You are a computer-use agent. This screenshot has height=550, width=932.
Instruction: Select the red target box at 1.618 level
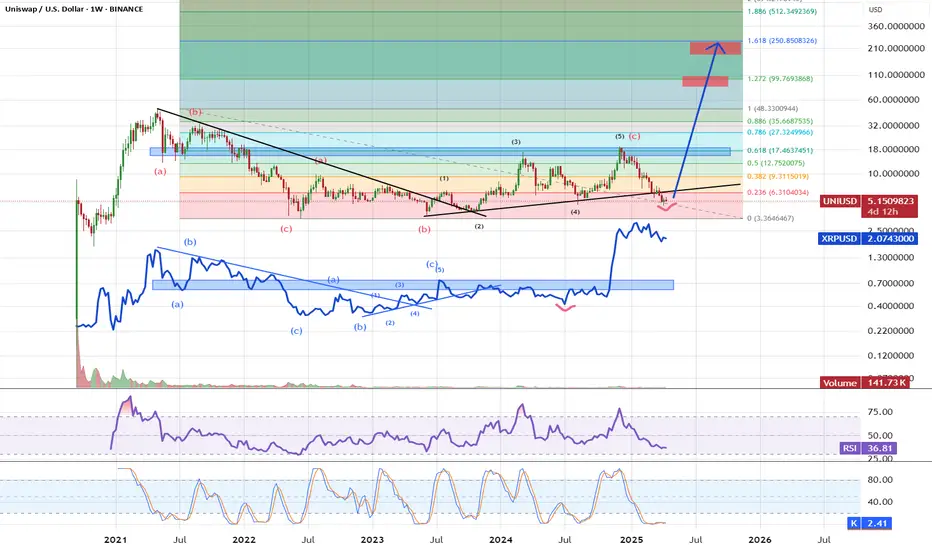[715, 48]
